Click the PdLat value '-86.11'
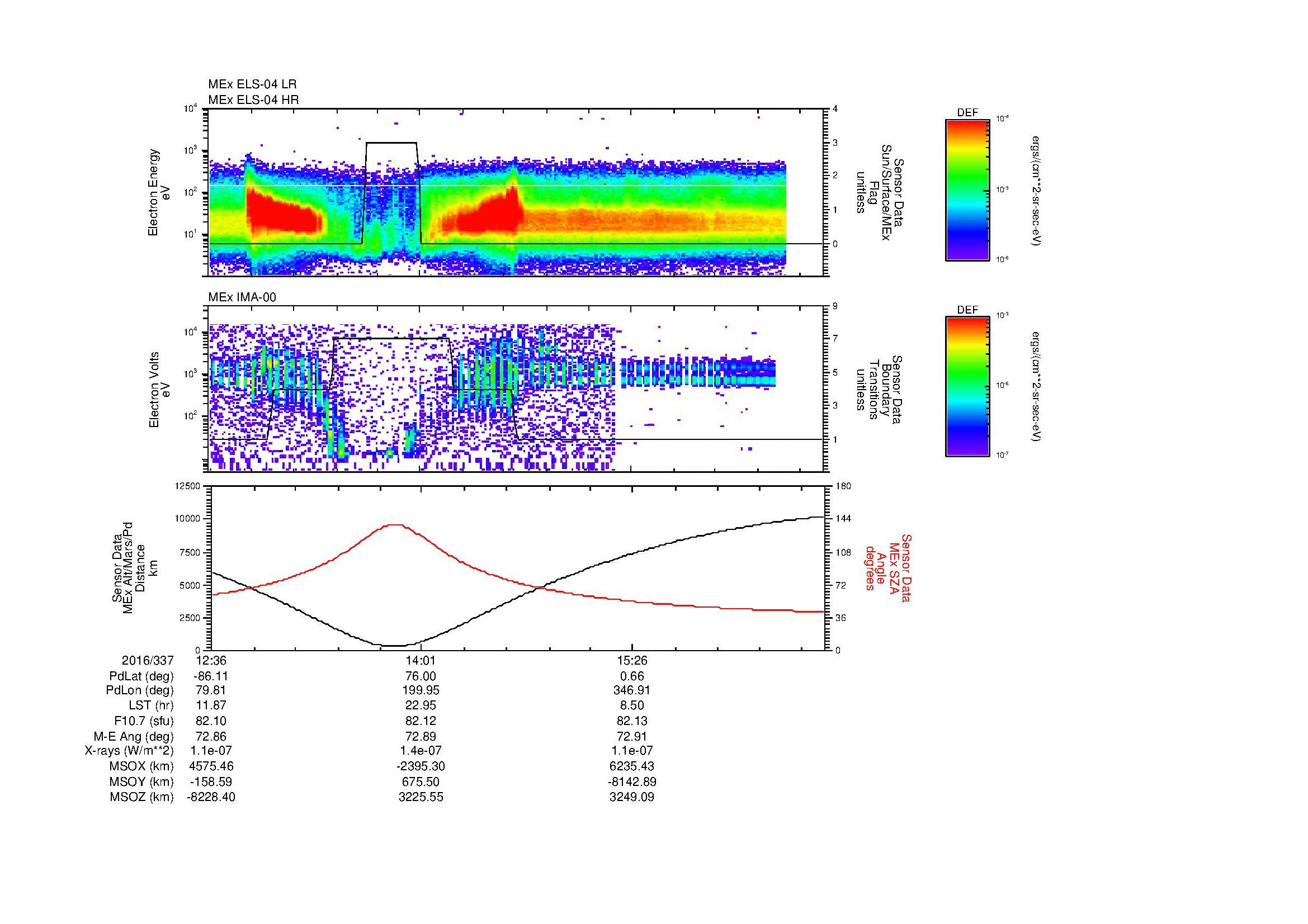 211,676
